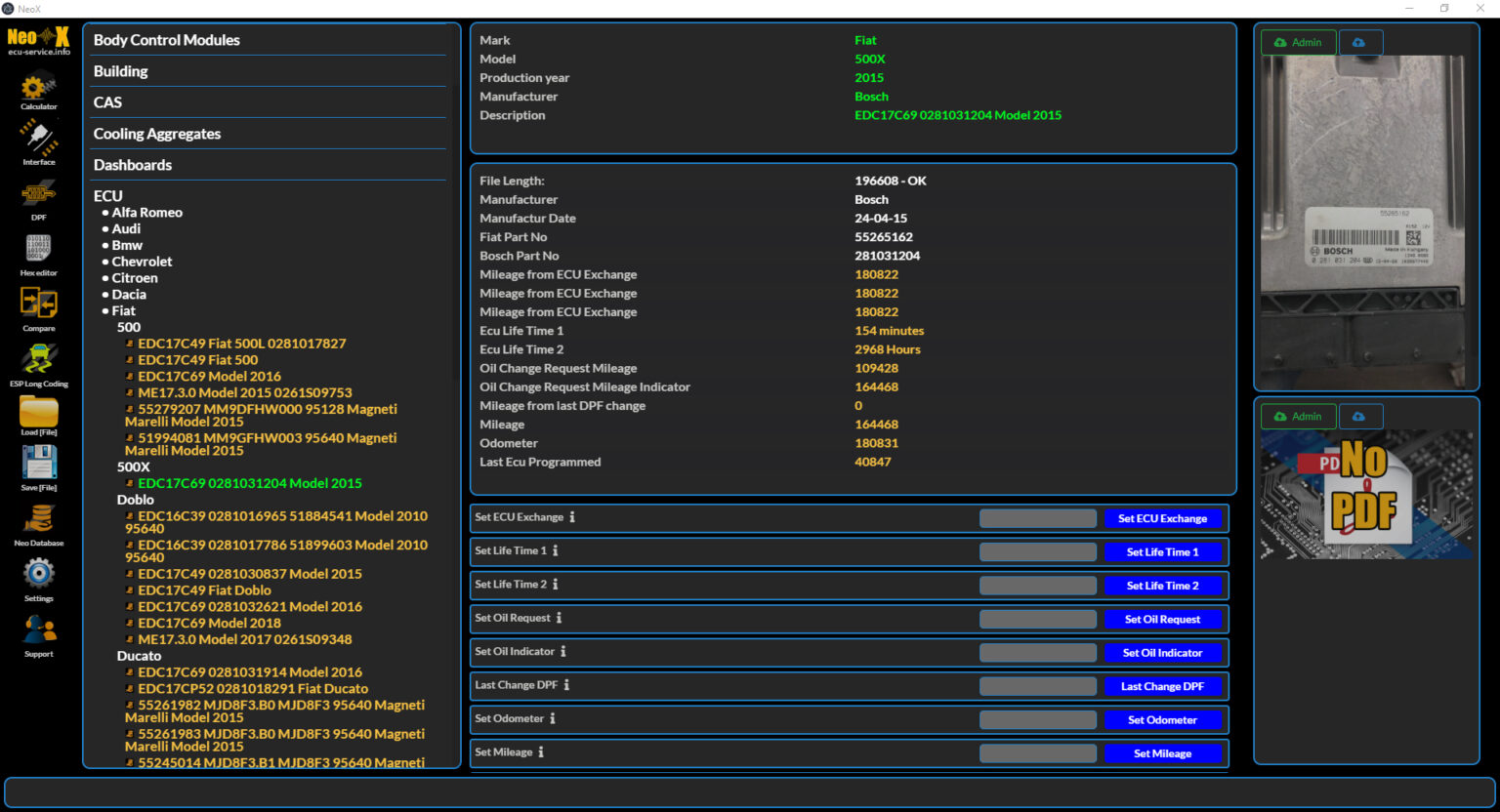Open the Calculator tool in sidebar

click(x=38, y=88)
